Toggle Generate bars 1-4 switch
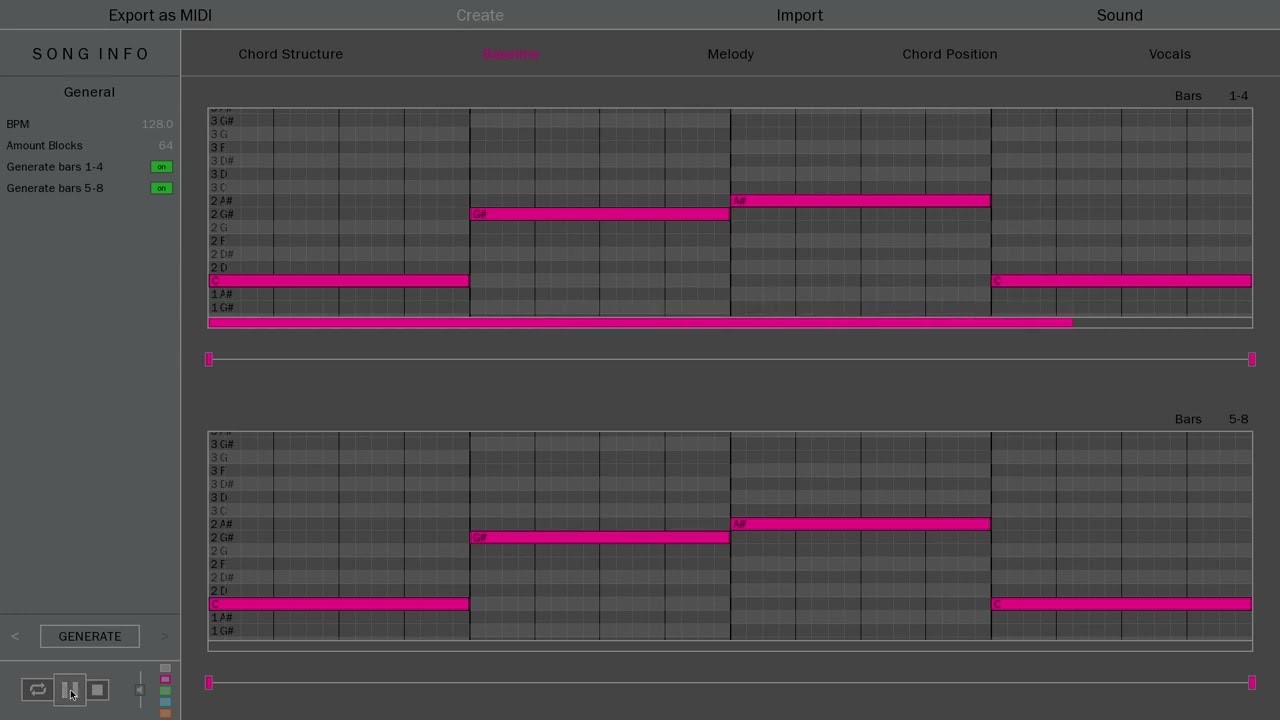The height and width of the screenshot is (720, 1280). [161, 167]
